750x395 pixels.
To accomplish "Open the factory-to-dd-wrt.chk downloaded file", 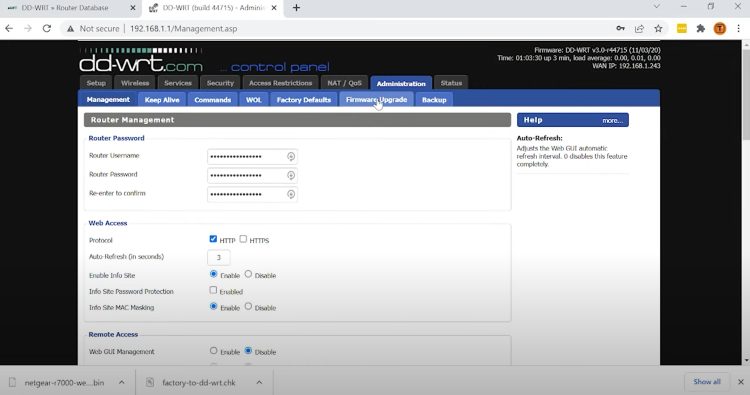I will pyautogui.click(x=199, y=383).
